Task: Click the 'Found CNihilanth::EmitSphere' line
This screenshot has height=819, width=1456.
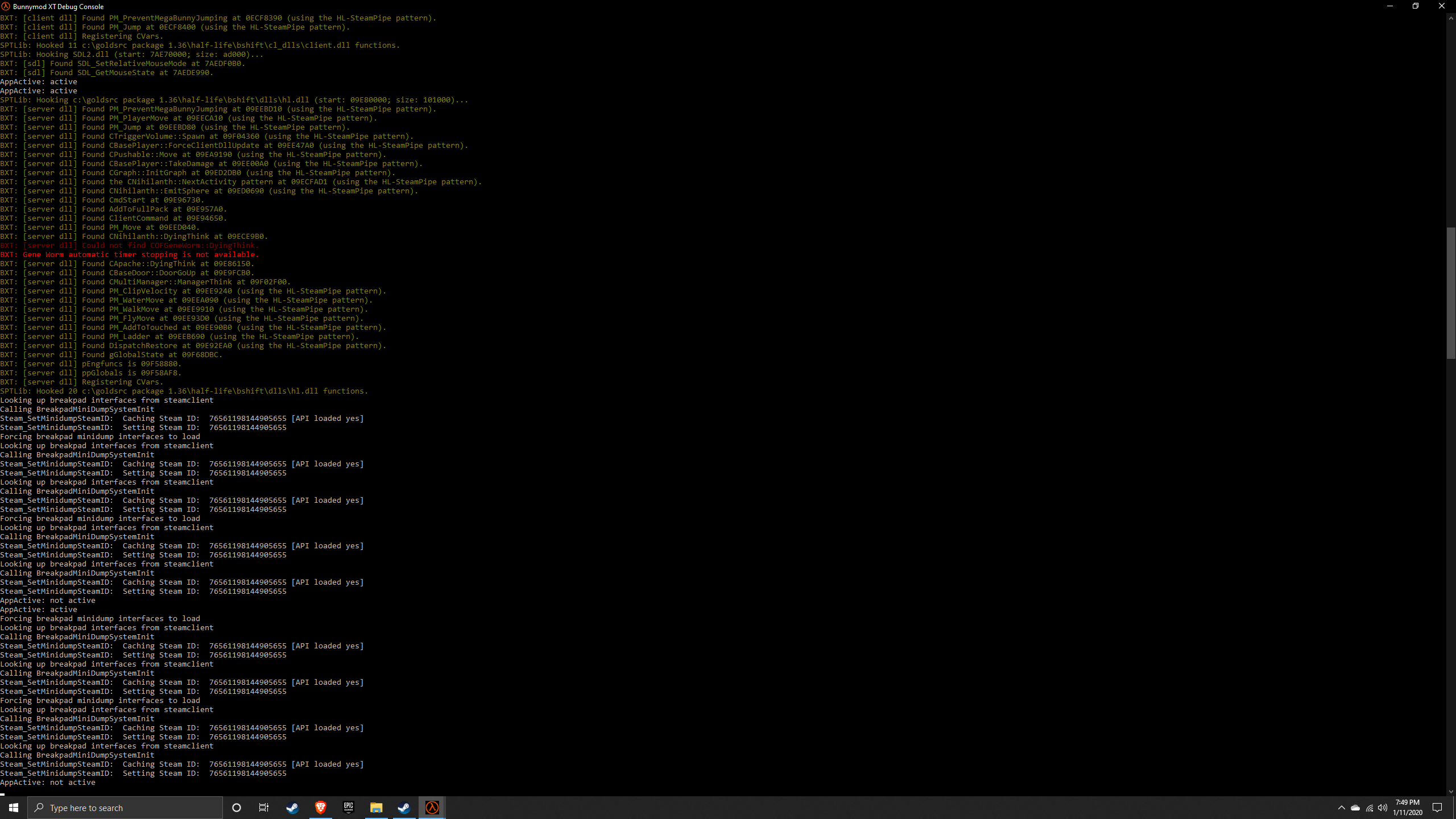Action: (209, 191)
